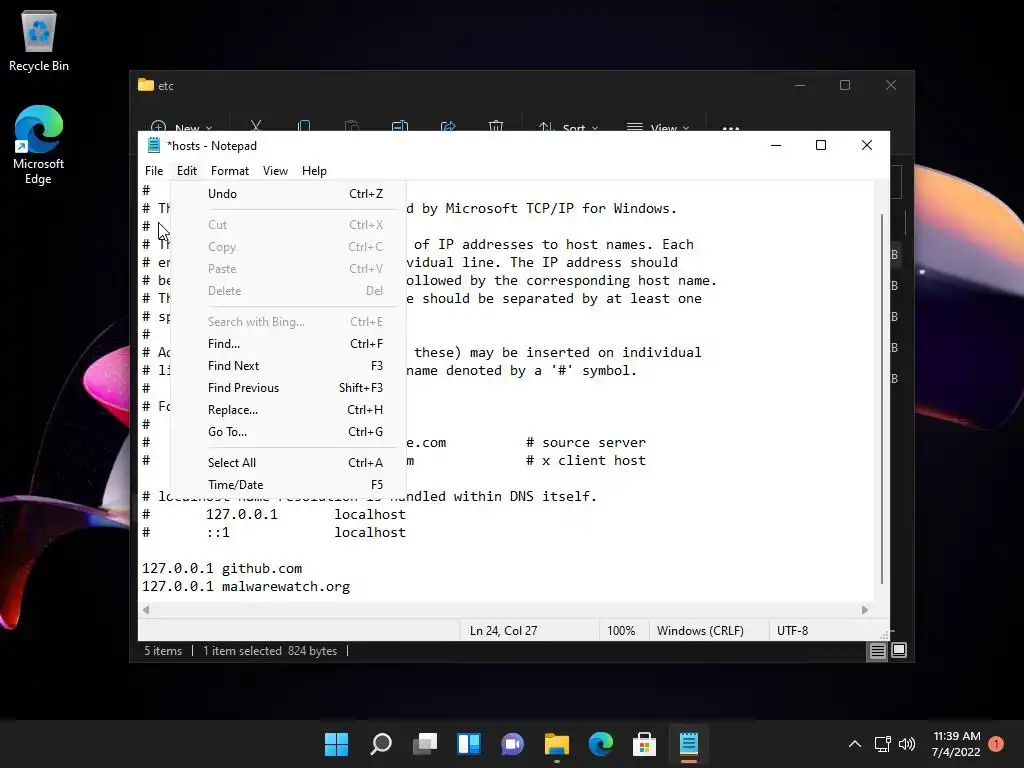Click the '100%' zoom status entry
The width and height of the screenshot is (1024, 768).
(x=620, y=631)
